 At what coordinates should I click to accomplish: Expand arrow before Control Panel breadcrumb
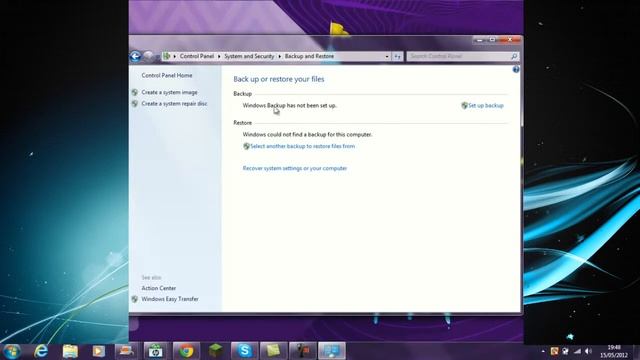(x=175, y=56)
